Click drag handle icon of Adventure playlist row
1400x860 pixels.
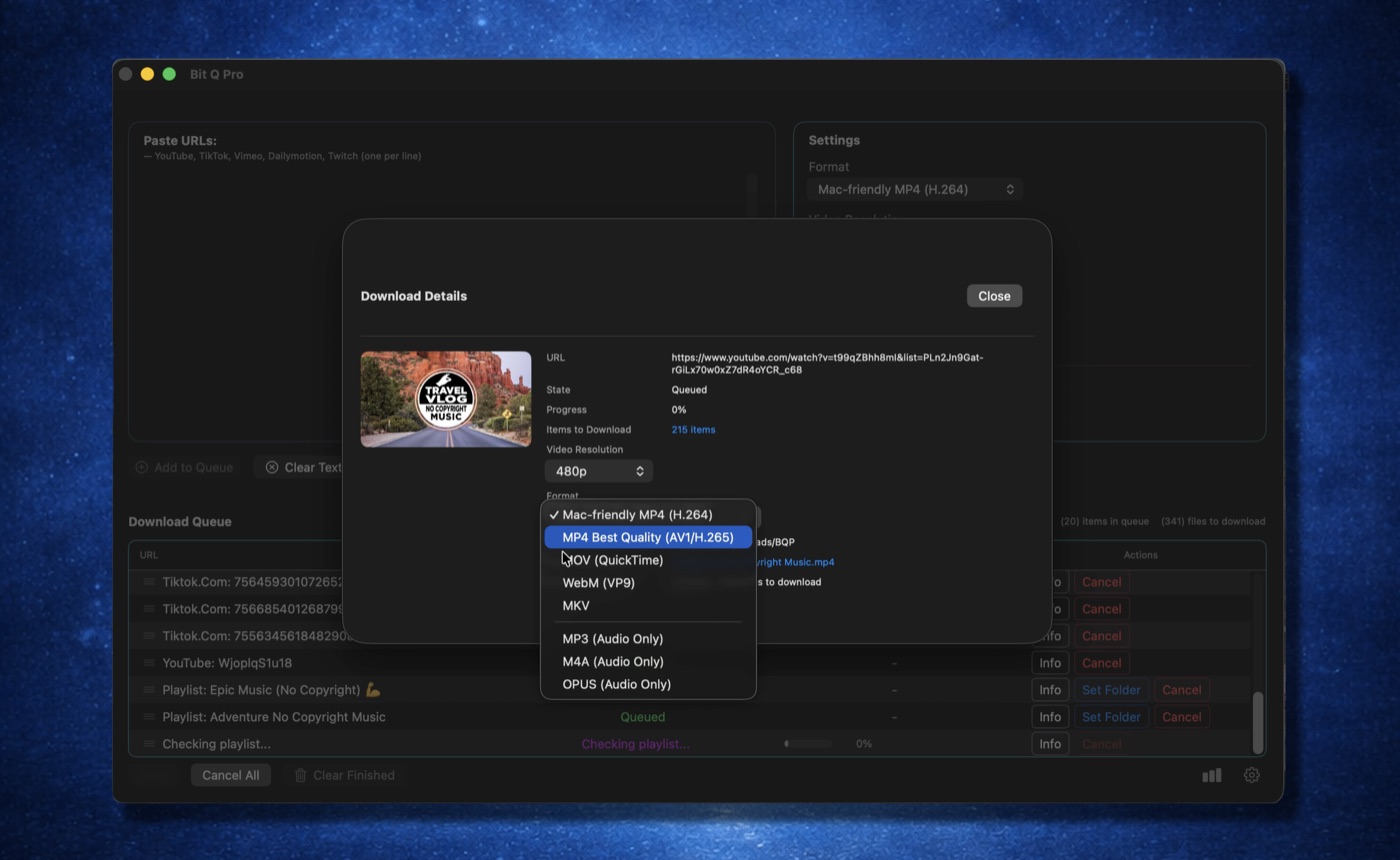pos(149,717)
